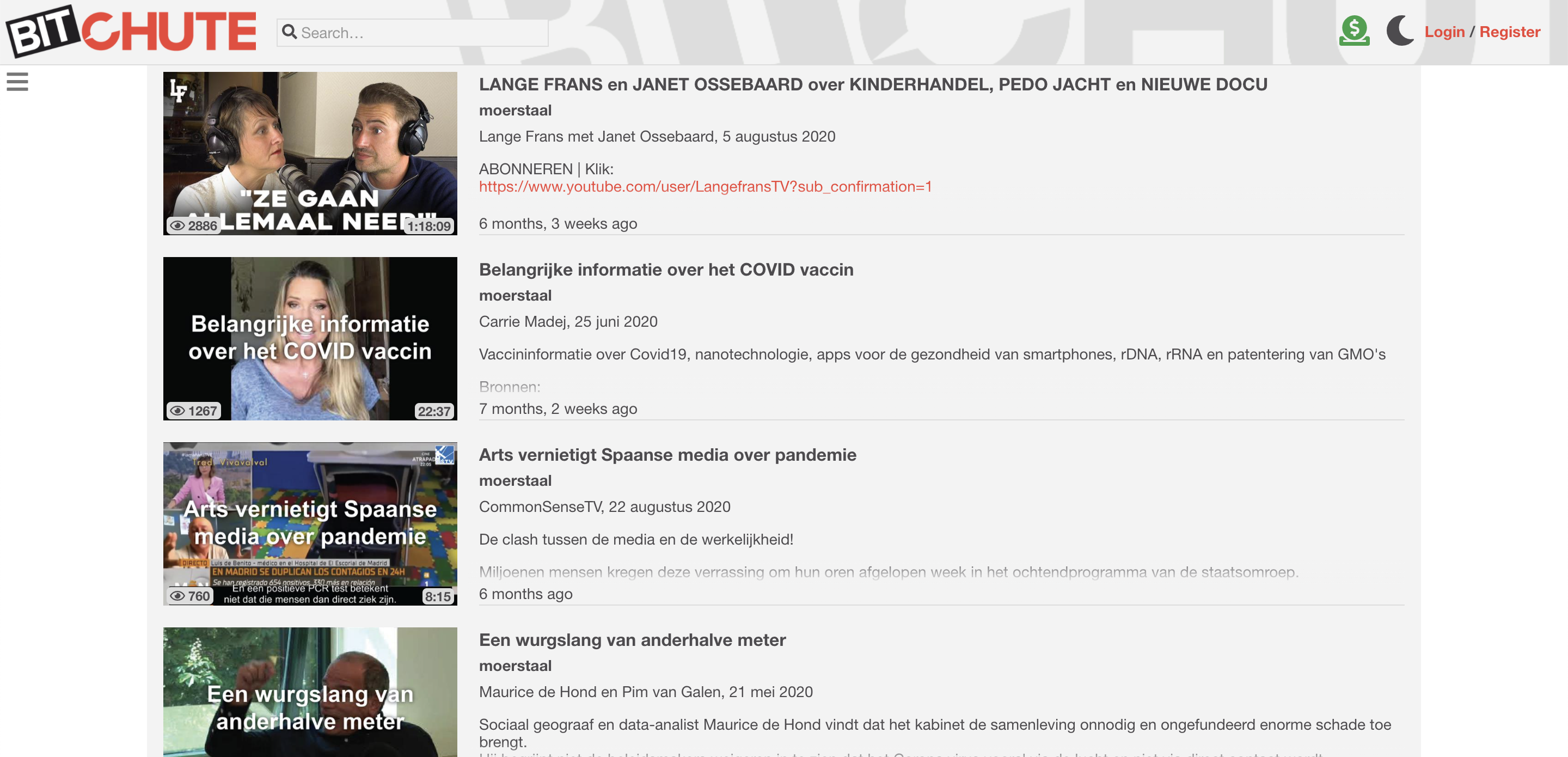
Task: Click the Register link
Action: pos(1510,32)
